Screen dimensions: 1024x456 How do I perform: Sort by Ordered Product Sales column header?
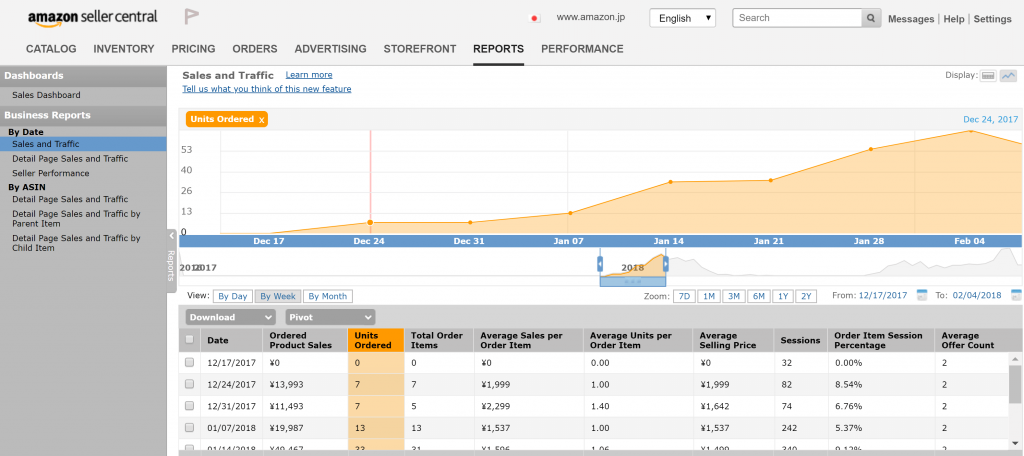pyautogui.click(x=306, y=340)
